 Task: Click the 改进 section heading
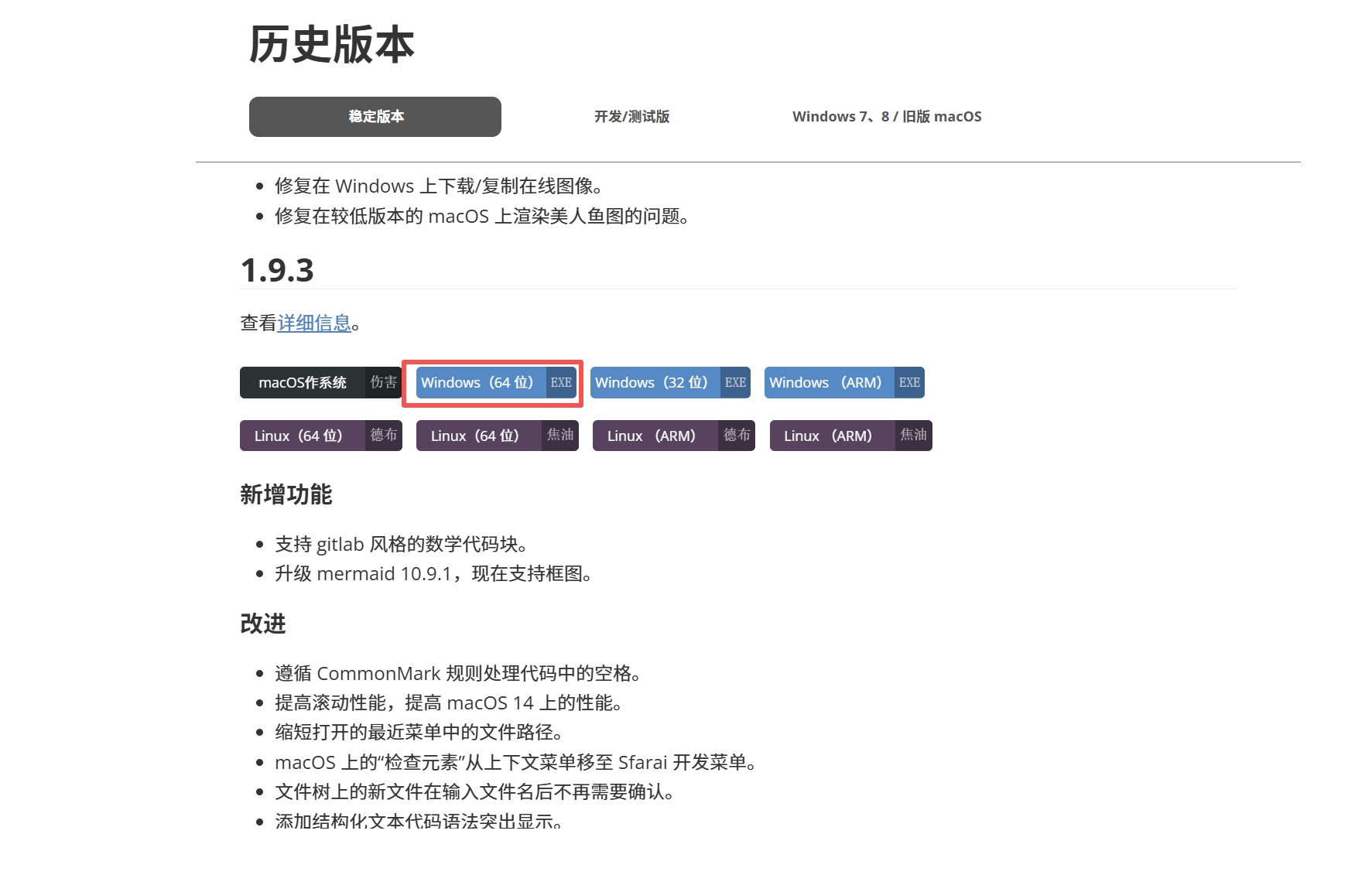[263, 624]
